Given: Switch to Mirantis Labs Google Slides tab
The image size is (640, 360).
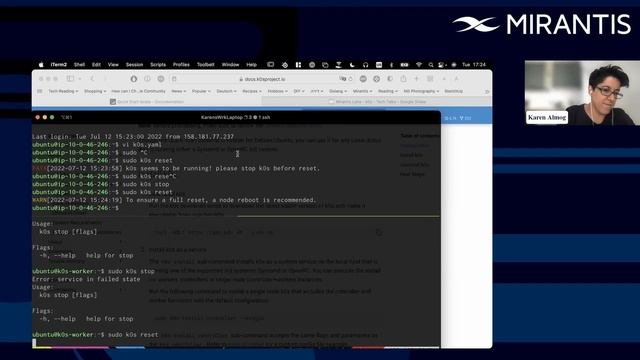Looking at the screenshot, I should [x=378, y=102].
